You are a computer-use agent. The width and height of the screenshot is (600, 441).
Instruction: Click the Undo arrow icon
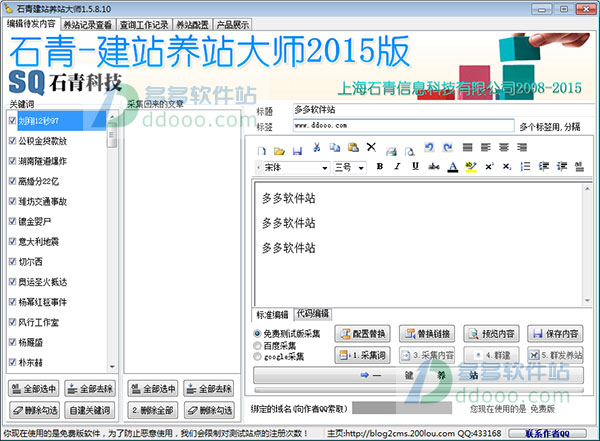(x=427, y=148)
